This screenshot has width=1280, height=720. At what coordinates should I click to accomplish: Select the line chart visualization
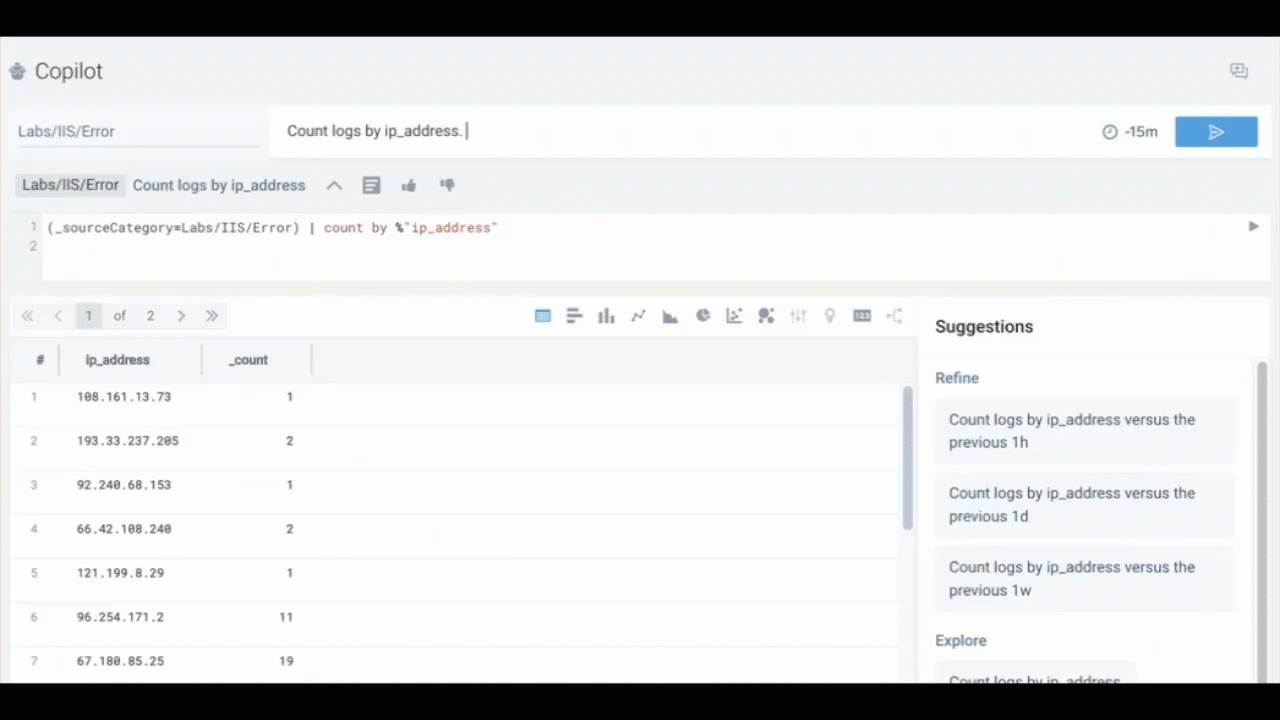coord(638,316)
